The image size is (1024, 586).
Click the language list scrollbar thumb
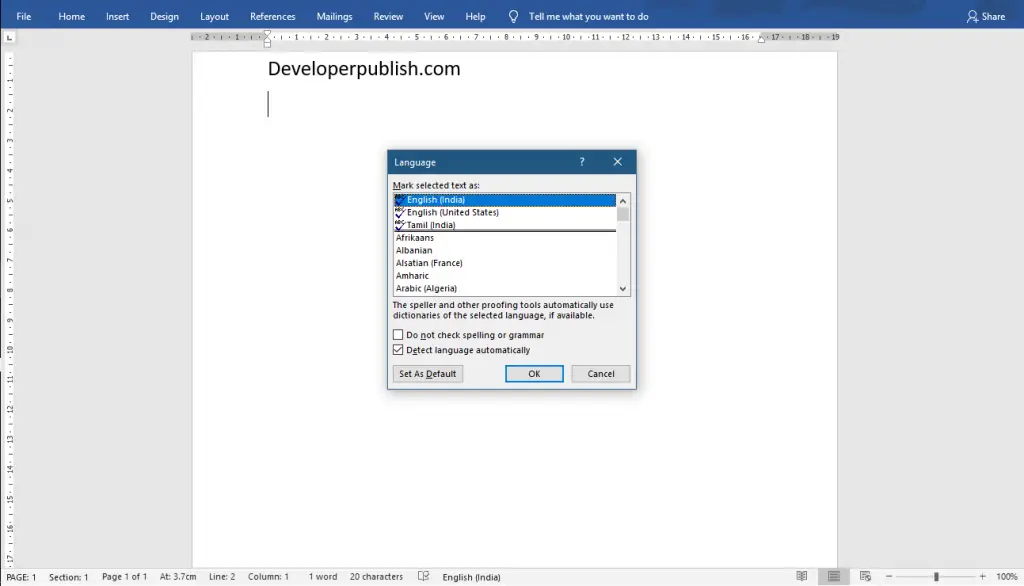[623, 214]
